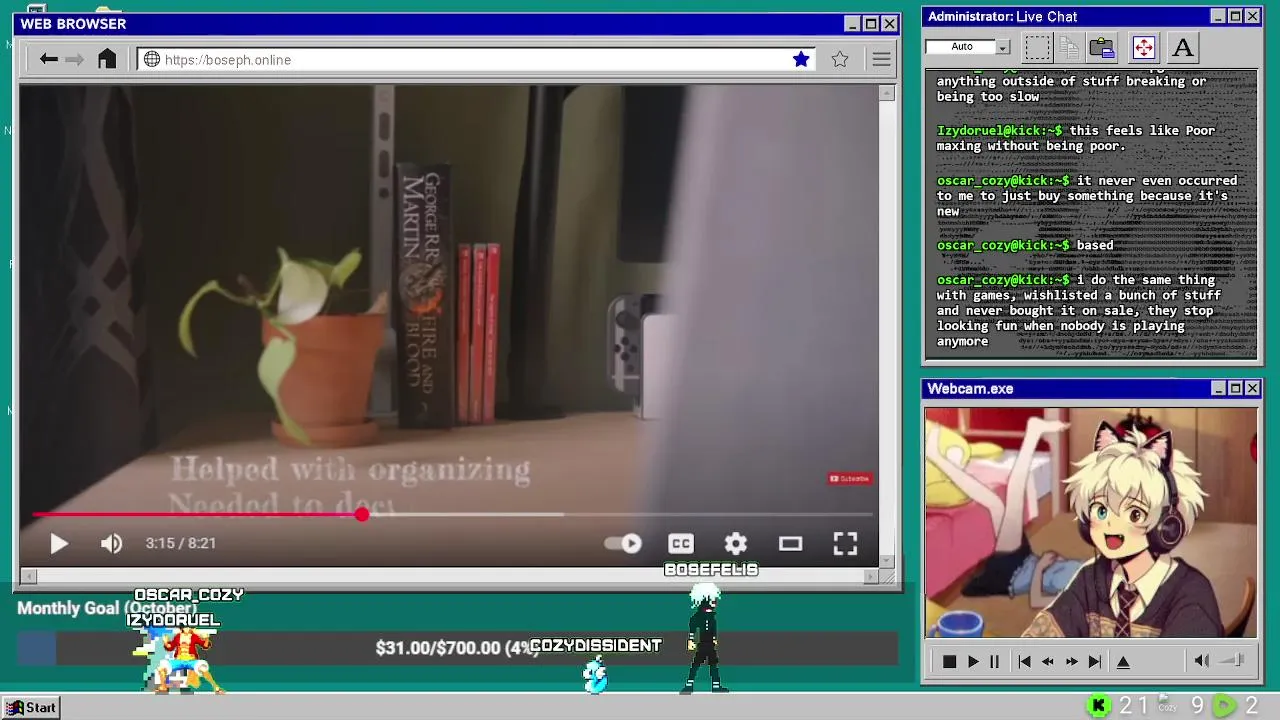Click the outlined favorites star
This screenshot has height=720, width=1280.
tap(840, 59)
